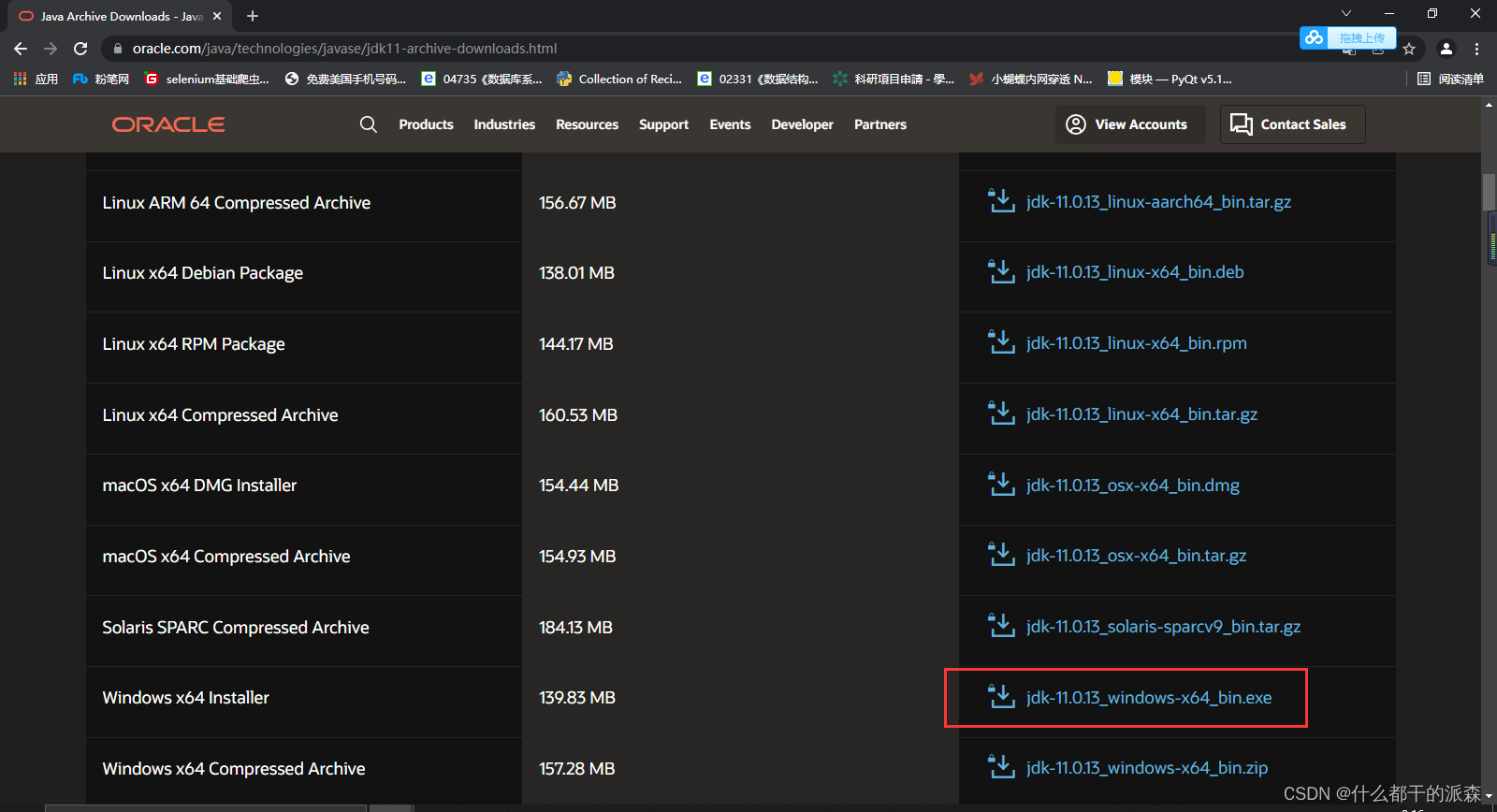Click scrollbar up arrow at top
Image resolution: width=1497 pixels, height=812 pixels.
pyautogui.click(x=1489, y=105)
